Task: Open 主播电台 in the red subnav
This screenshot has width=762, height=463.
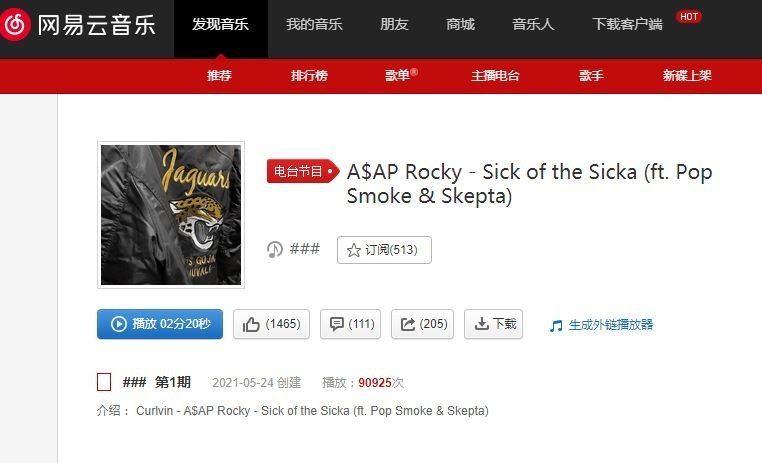Action: point(495,76)
